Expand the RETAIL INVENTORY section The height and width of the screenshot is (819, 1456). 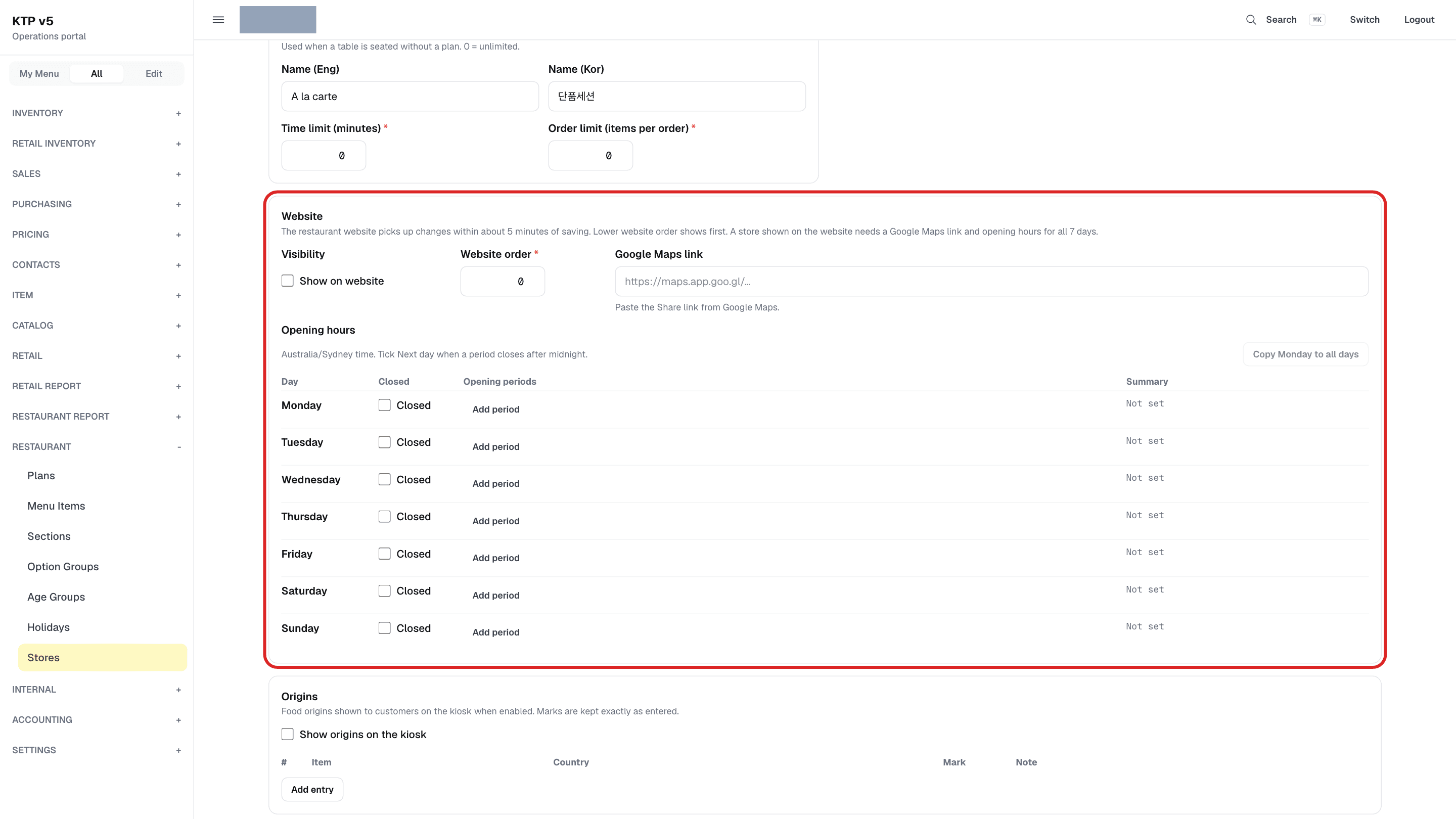(x=97, y=144)
